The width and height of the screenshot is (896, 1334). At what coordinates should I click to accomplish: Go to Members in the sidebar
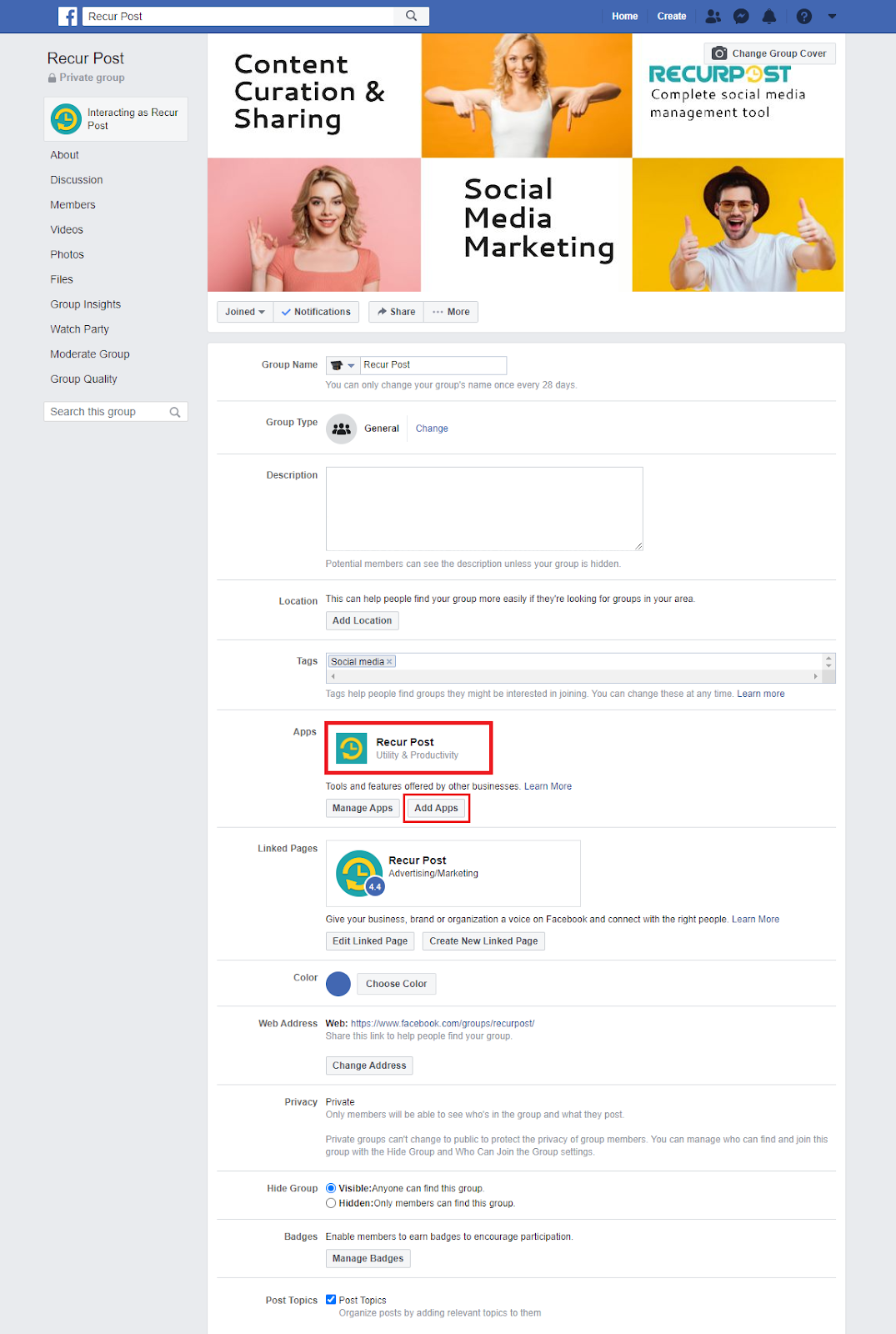[x=73, y=204]
